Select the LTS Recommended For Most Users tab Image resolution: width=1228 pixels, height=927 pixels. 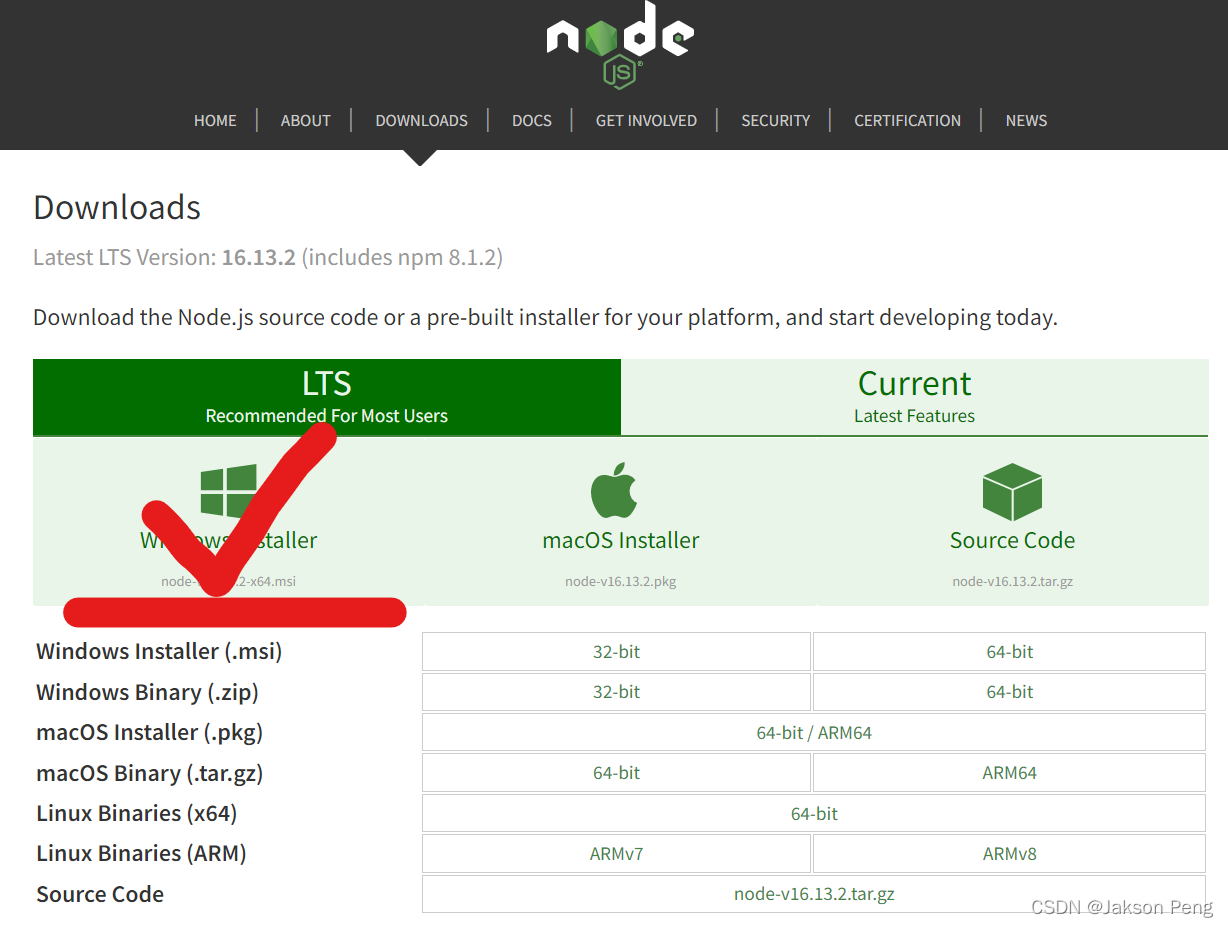point(327,397)
